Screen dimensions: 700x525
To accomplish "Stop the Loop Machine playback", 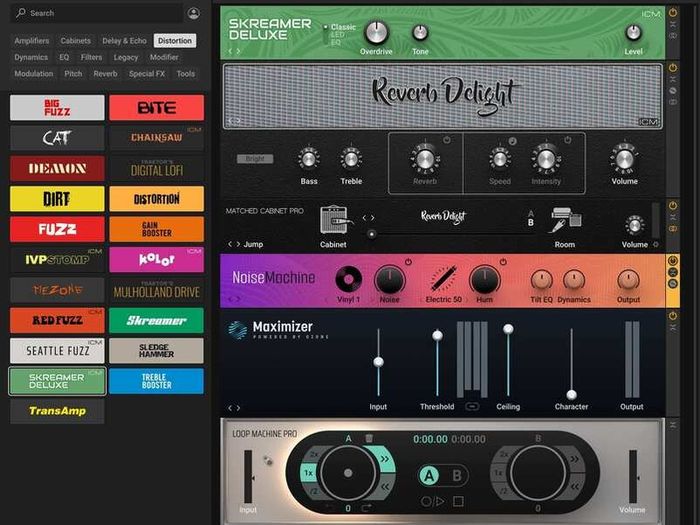I will pyautogui.click(x=458, y=501).
